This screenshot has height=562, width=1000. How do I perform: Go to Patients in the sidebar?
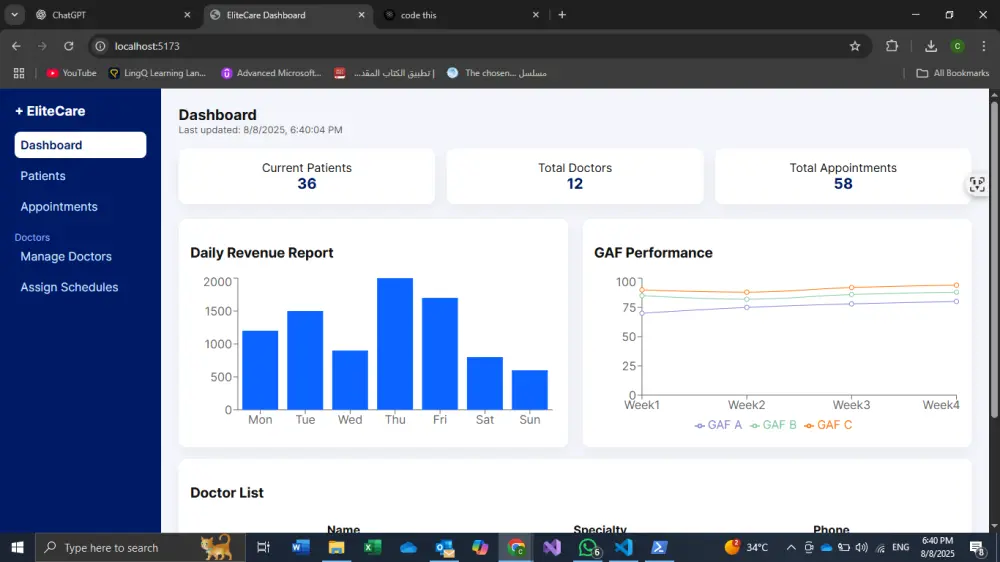point(43,175)
